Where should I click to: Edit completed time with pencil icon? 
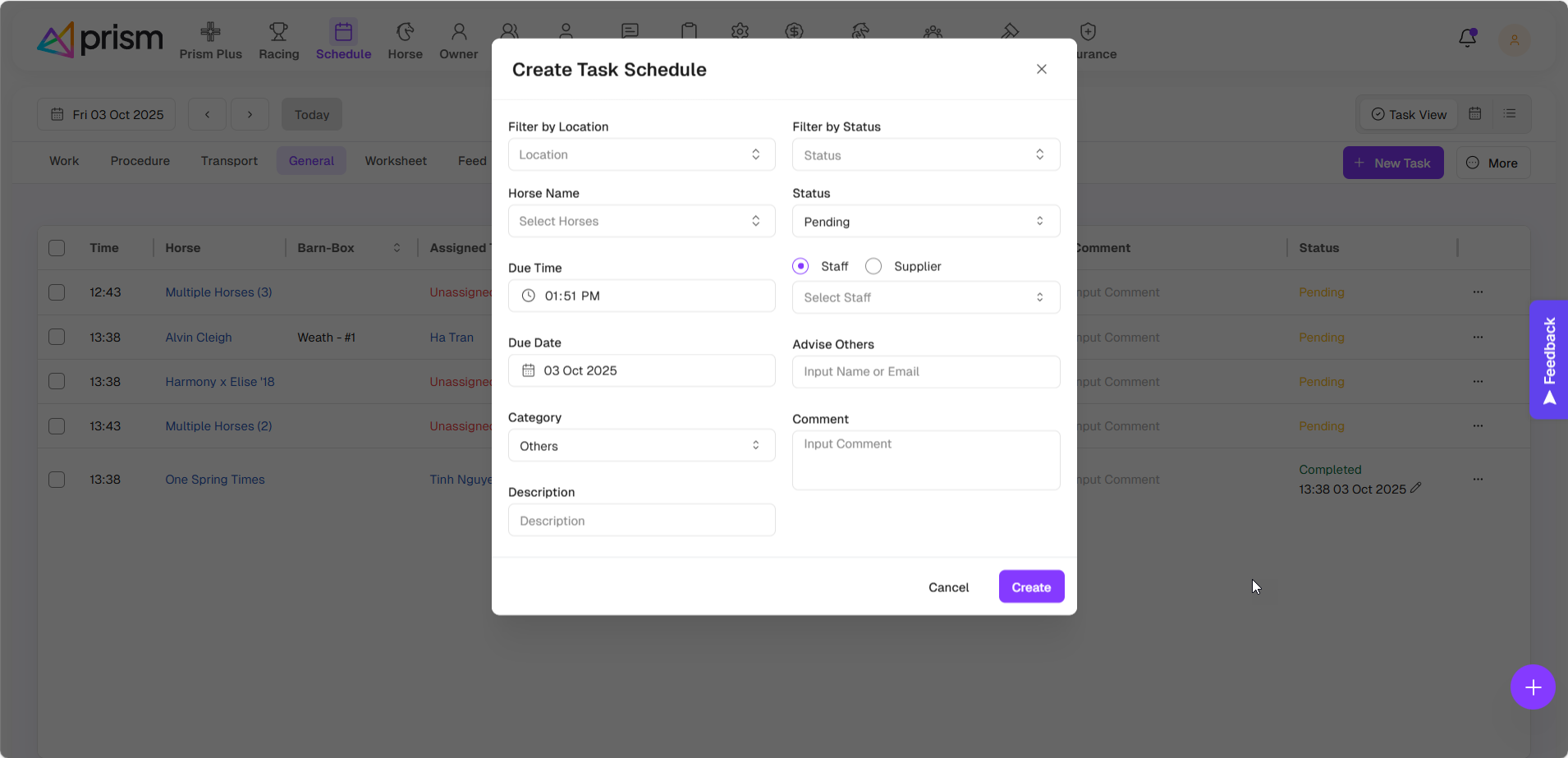(1416, 488)
